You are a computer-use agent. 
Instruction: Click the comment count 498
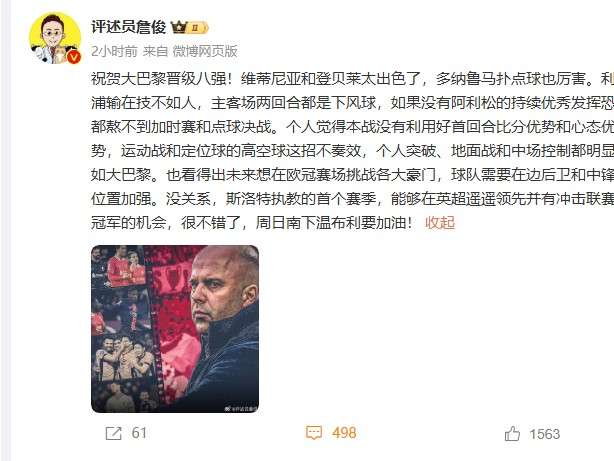coord(344,433)
